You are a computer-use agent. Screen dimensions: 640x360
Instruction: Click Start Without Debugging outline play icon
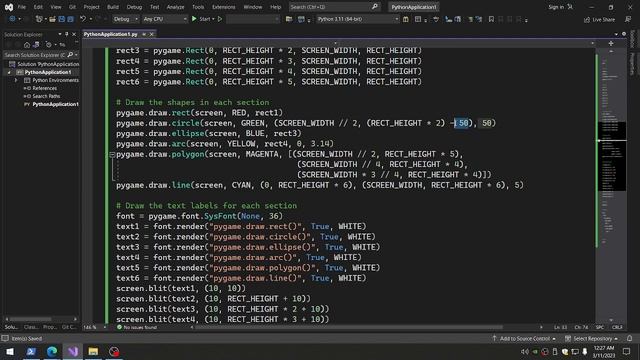tap(220, 19)
